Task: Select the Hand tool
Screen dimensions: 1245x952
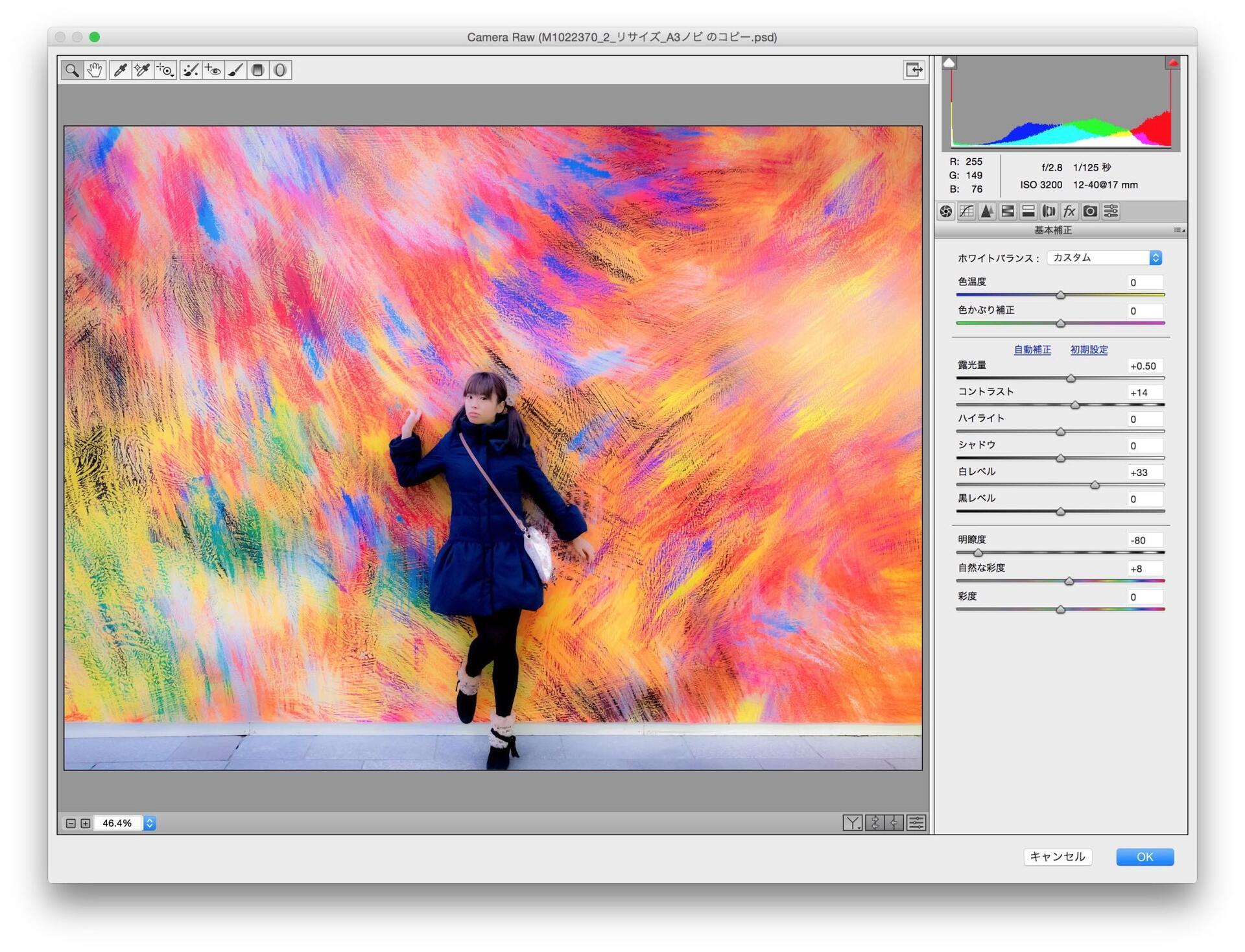Action: [95, 70]
